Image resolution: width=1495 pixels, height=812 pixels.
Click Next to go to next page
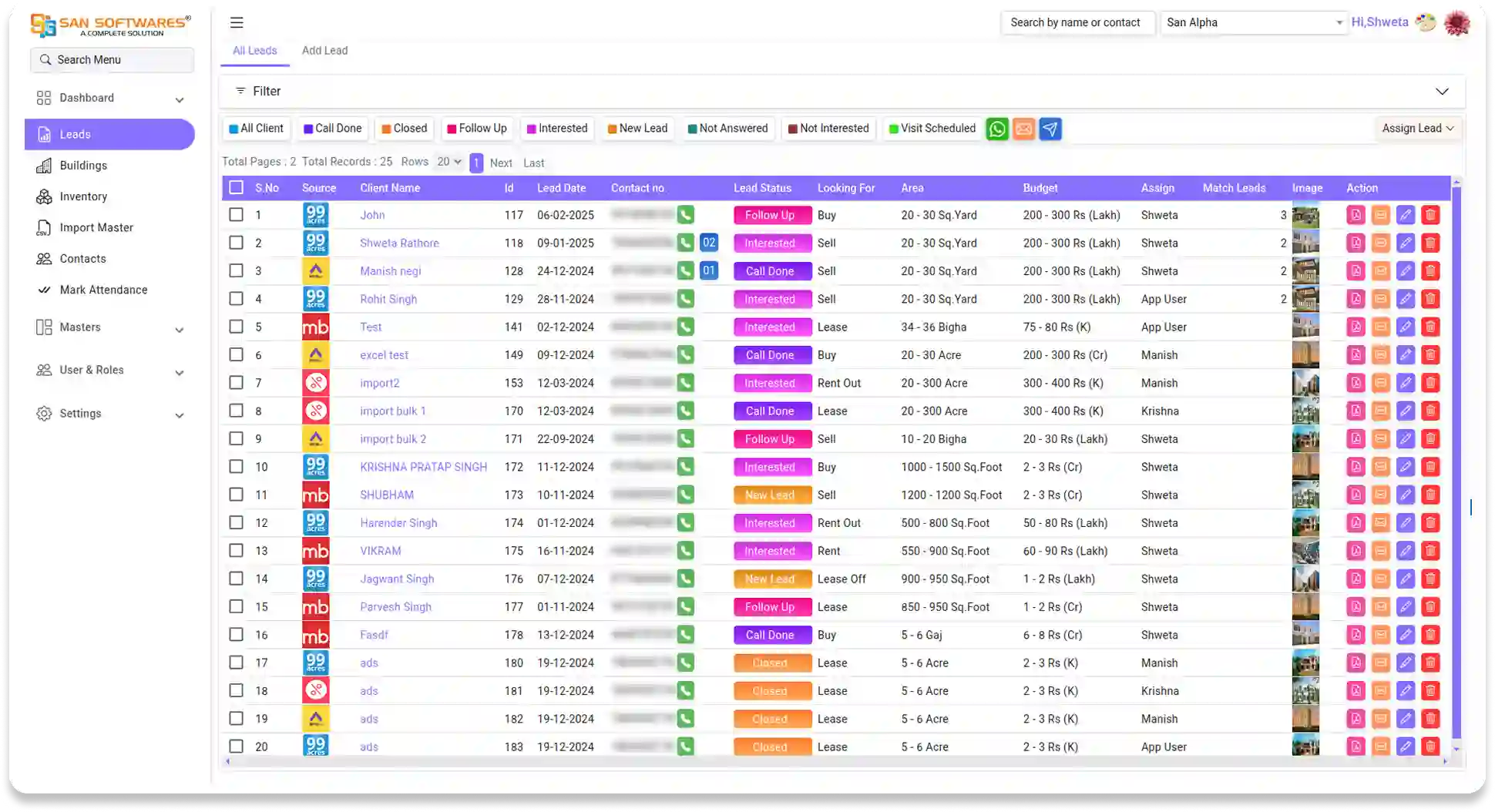click(x=501, y=163)
